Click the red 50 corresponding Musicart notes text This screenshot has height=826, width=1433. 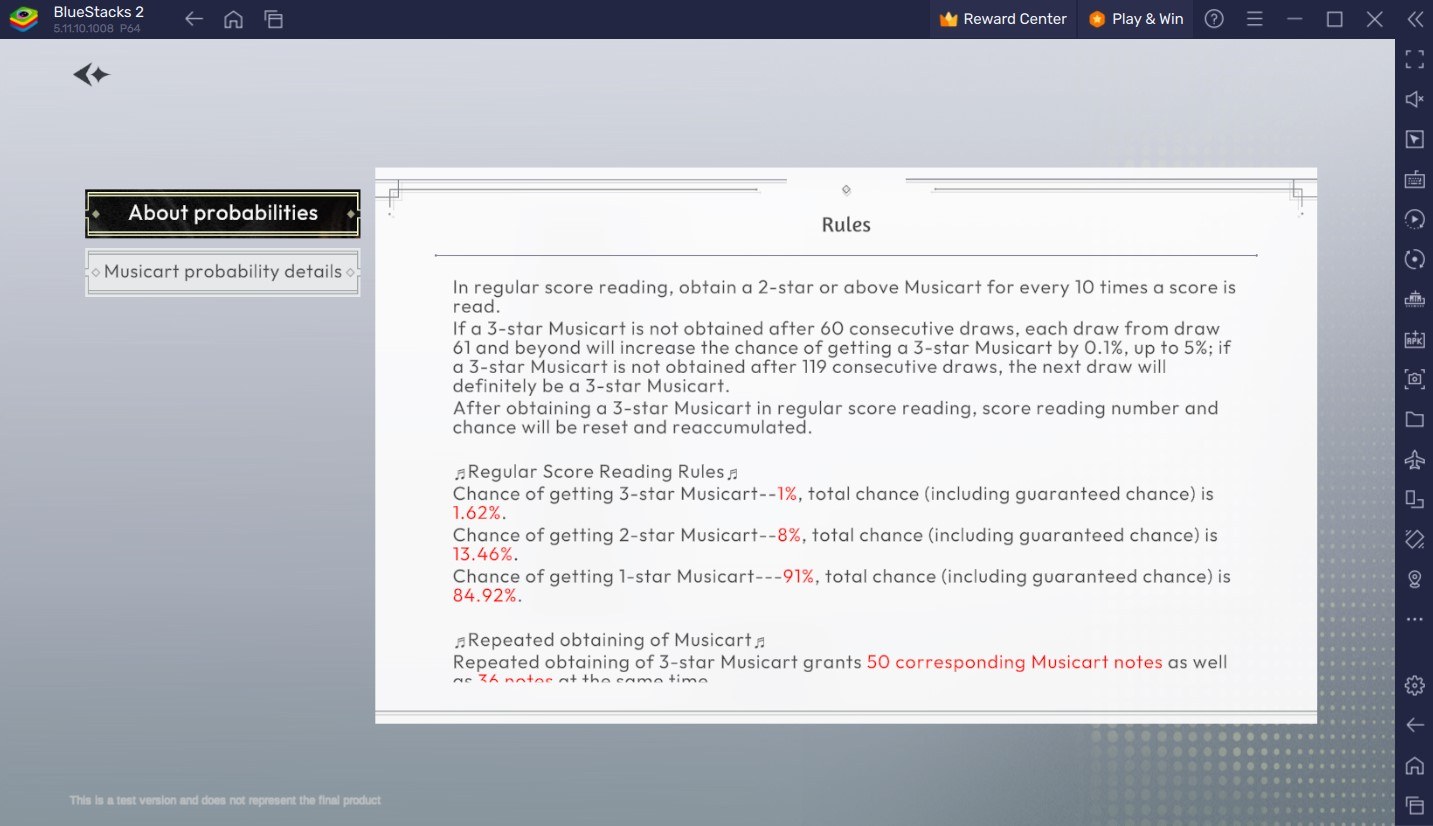(x=1014, y=662)
